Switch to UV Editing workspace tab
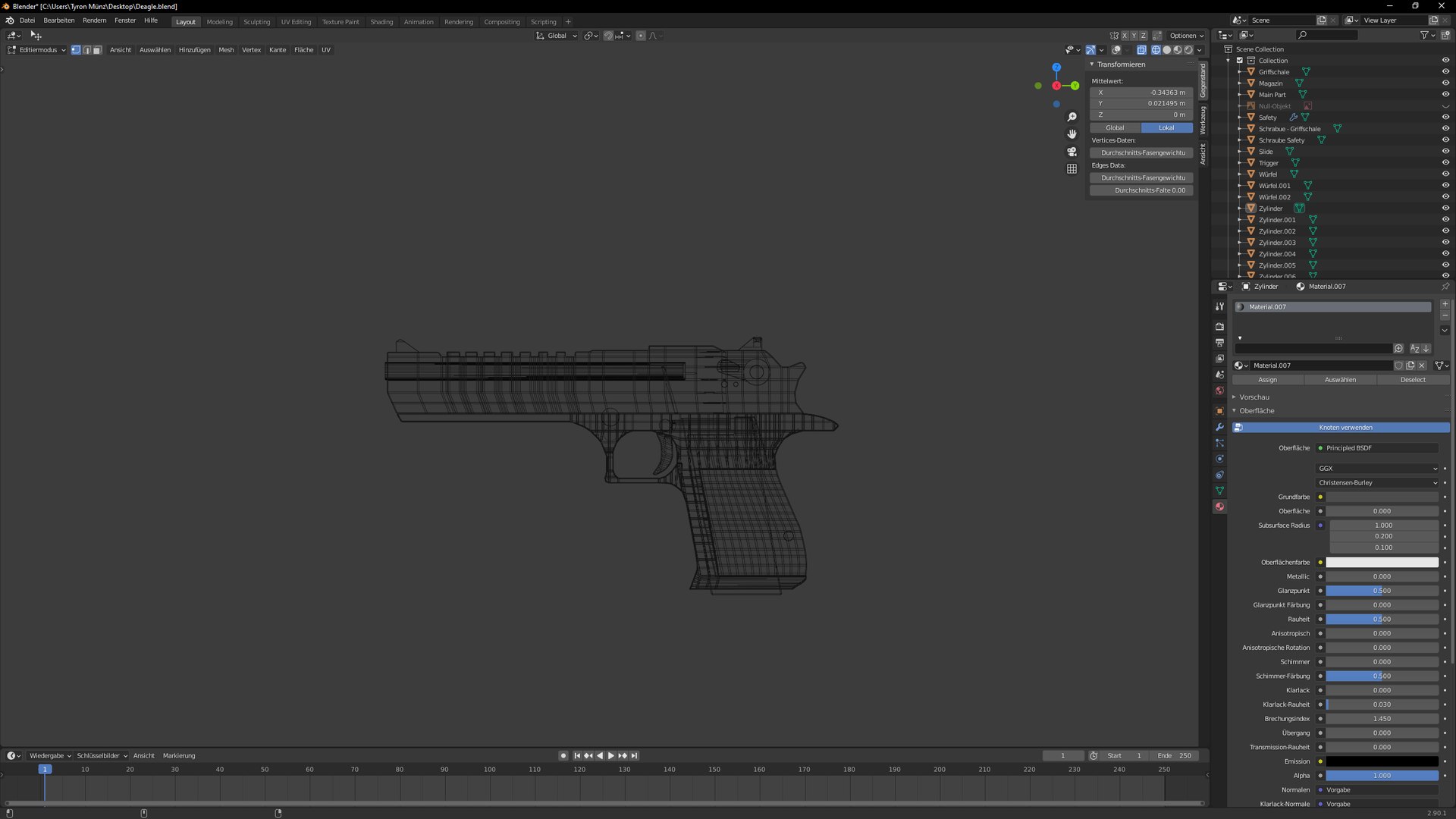This screenshot has width=1456, height=819. click(296, 22)
